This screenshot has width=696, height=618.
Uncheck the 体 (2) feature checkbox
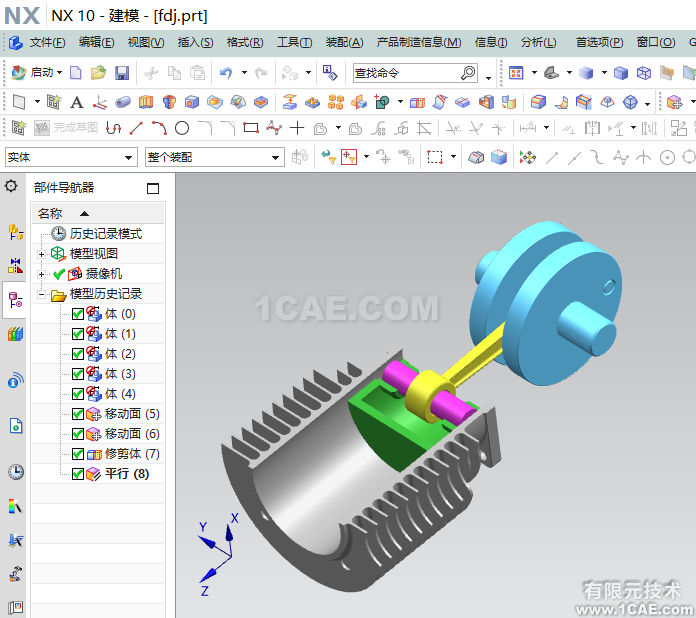[x=78, y=354]
